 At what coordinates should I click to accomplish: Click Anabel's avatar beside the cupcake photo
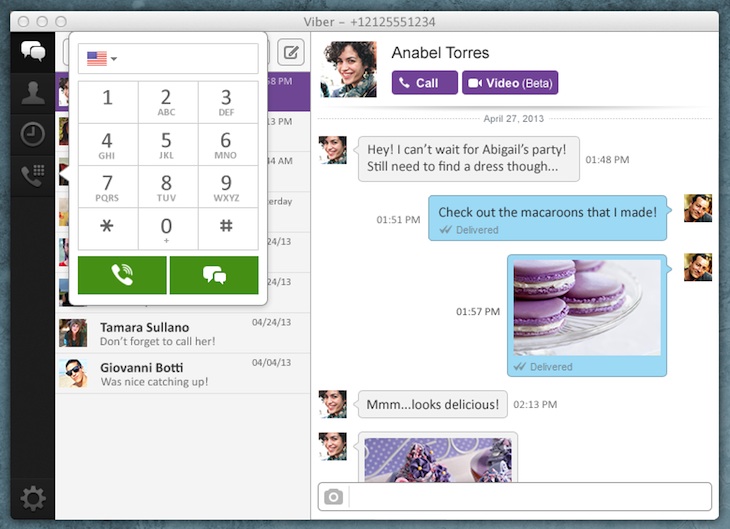pyautogui.click(x=332, y=447)
